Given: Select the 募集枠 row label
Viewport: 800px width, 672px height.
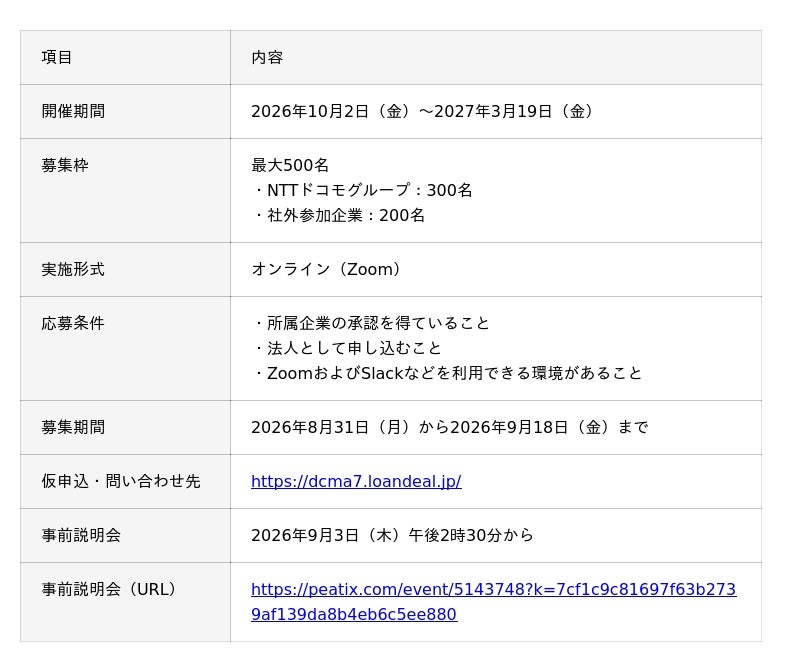Looking at the screenshot, I should 65,165.
